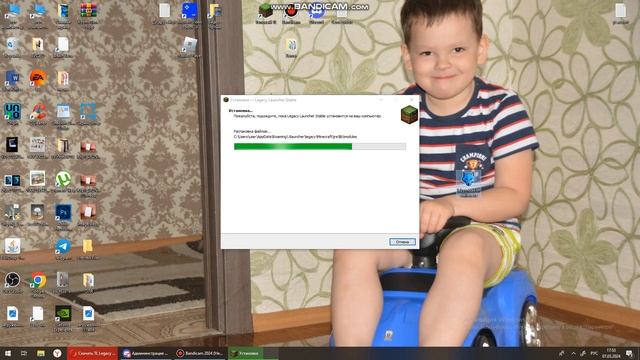Click the installer progress bar
The height and width of the screenshot is (360, 640).
(x=320, y=147)
